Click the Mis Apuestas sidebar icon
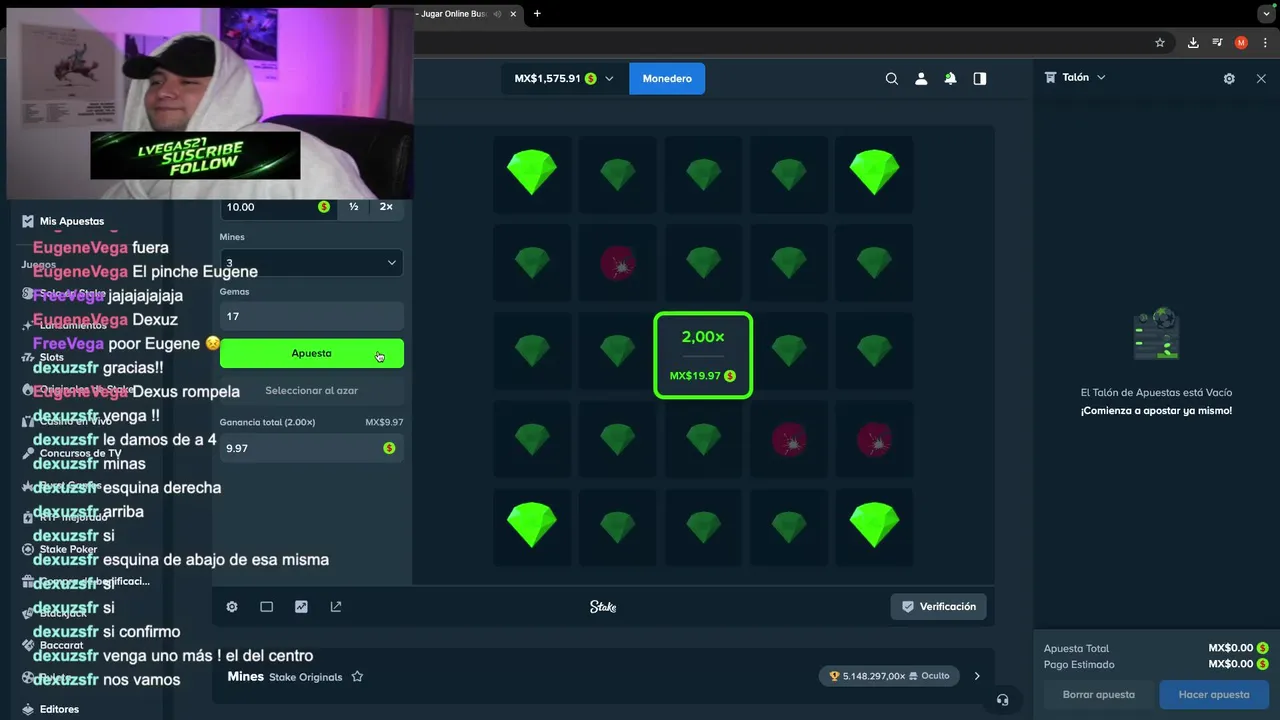Screen dimensions: 1280x720 pyautogui.click(x=28, y=221)
